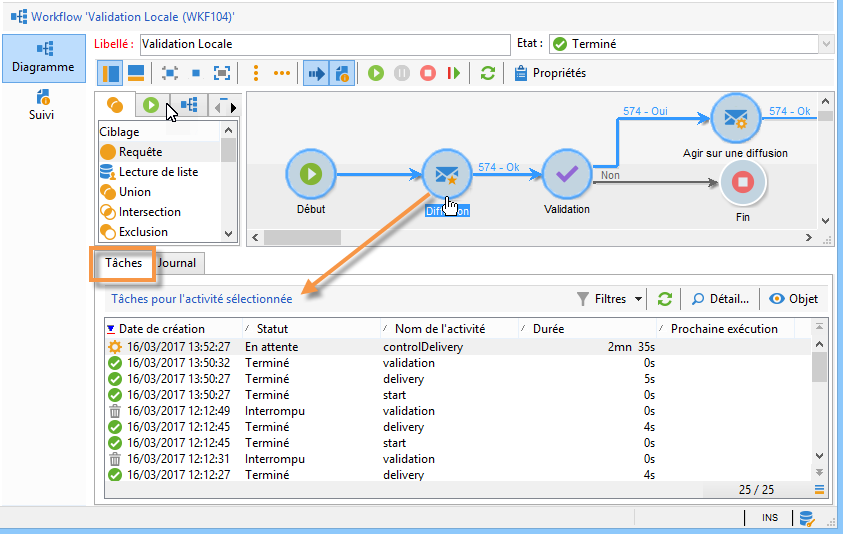Click the reset zoom small-square icon
The image size is (852, 546).
196,73
